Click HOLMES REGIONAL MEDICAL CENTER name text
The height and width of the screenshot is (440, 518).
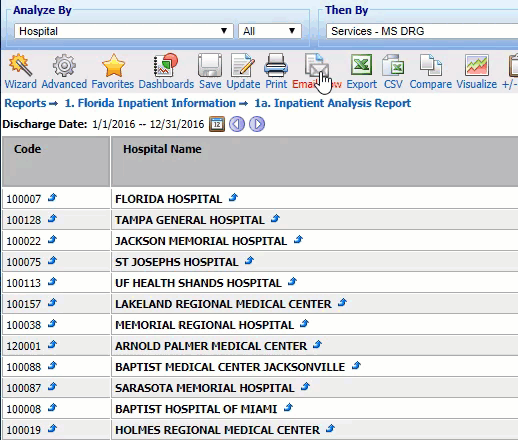pos(217,430)
